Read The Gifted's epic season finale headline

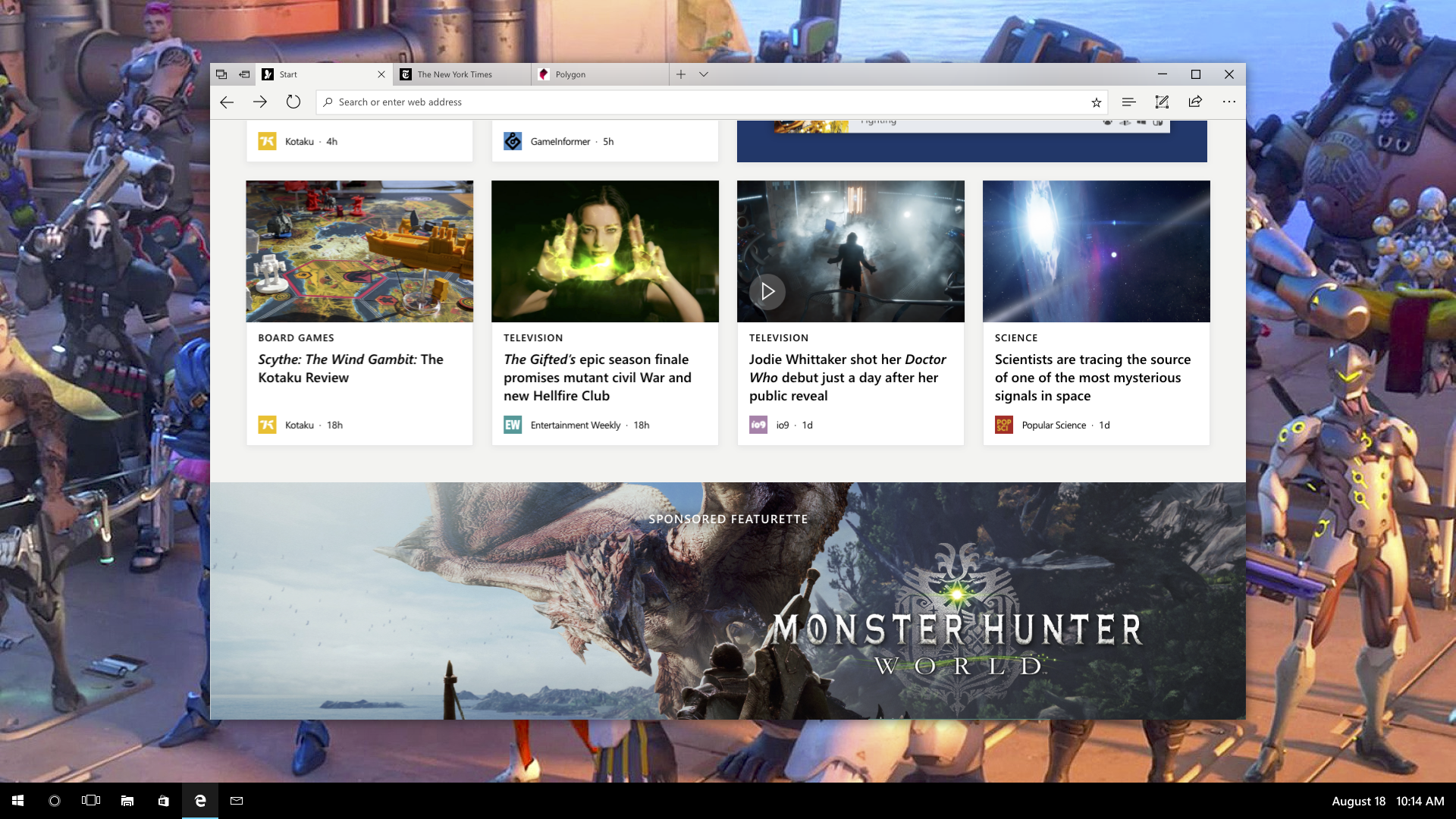click(x=598, y=378)
